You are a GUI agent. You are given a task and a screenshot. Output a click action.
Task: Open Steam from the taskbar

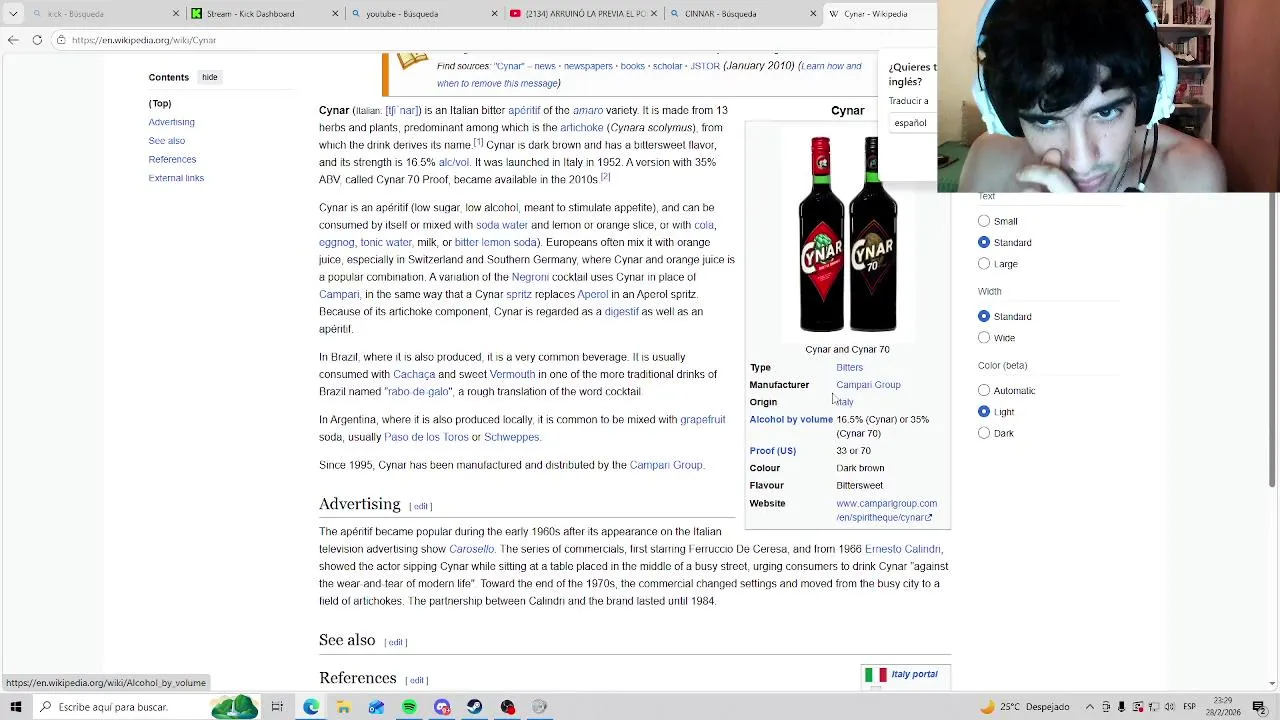[x=474, y=707]
